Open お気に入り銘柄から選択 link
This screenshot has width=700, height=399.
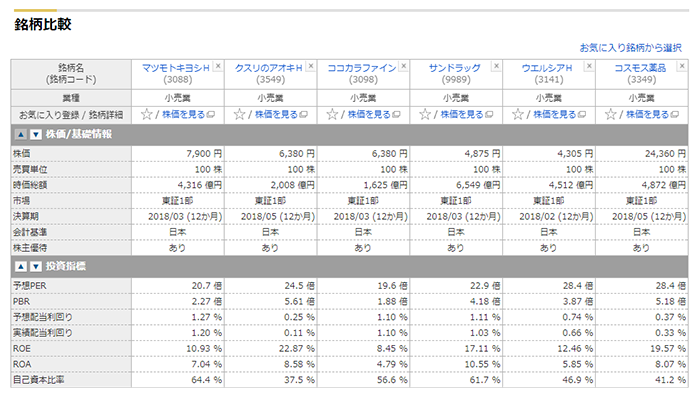click(630, 48)
